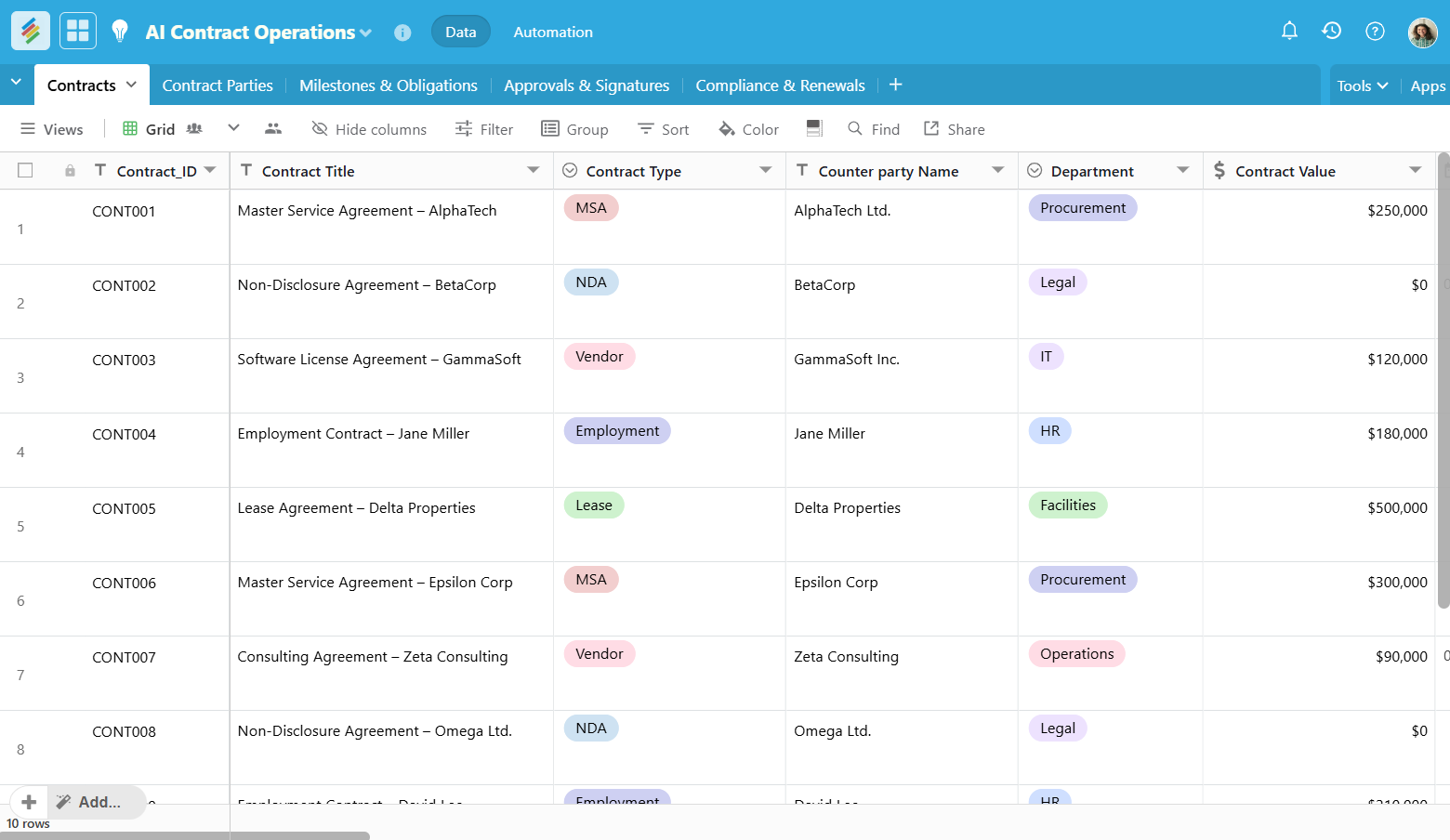Open notifications bell

[x=1289, y=31]
